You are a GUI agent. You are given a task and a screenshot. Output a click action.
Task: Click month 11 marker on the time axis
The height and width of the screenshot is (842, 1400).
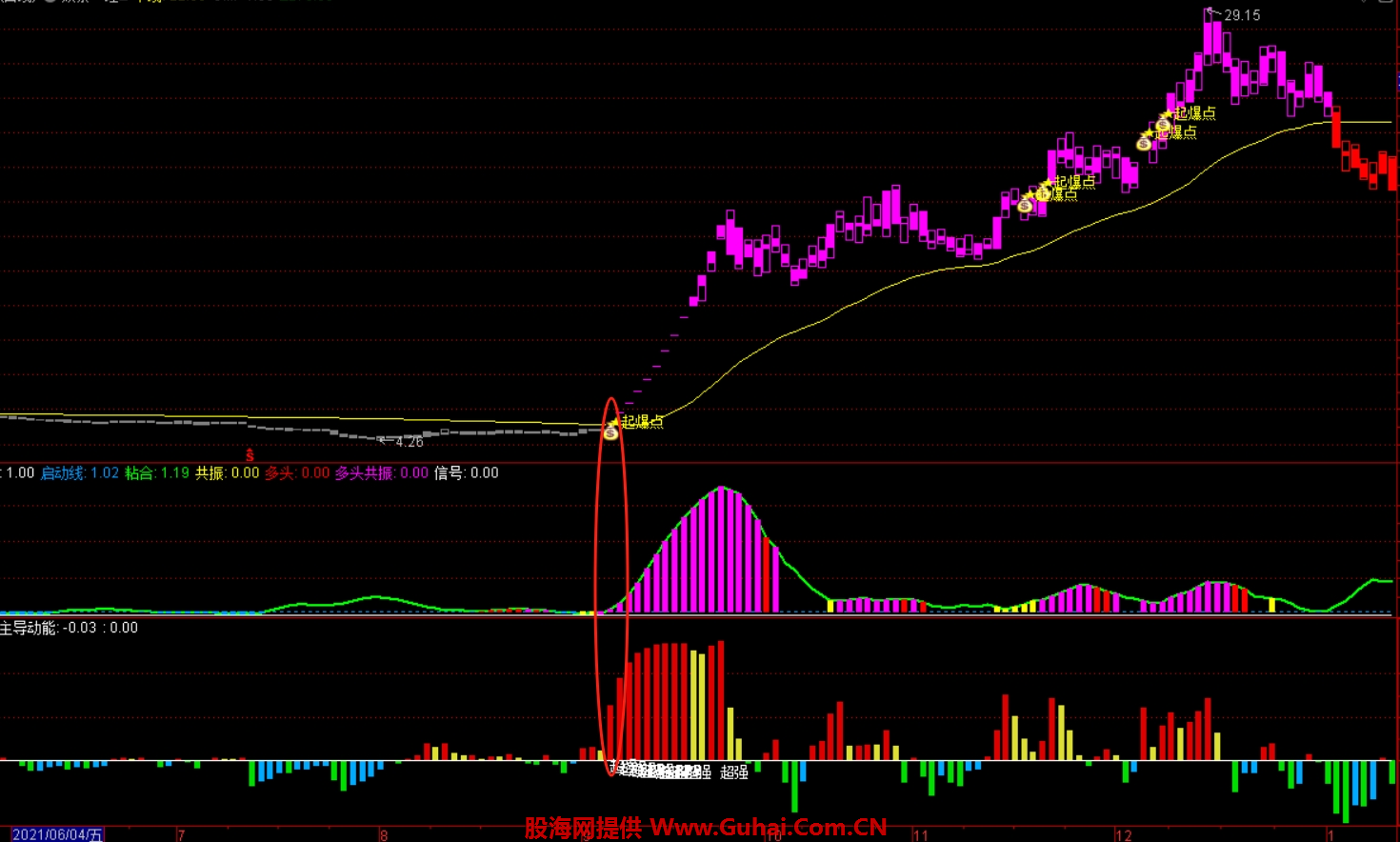920,835
